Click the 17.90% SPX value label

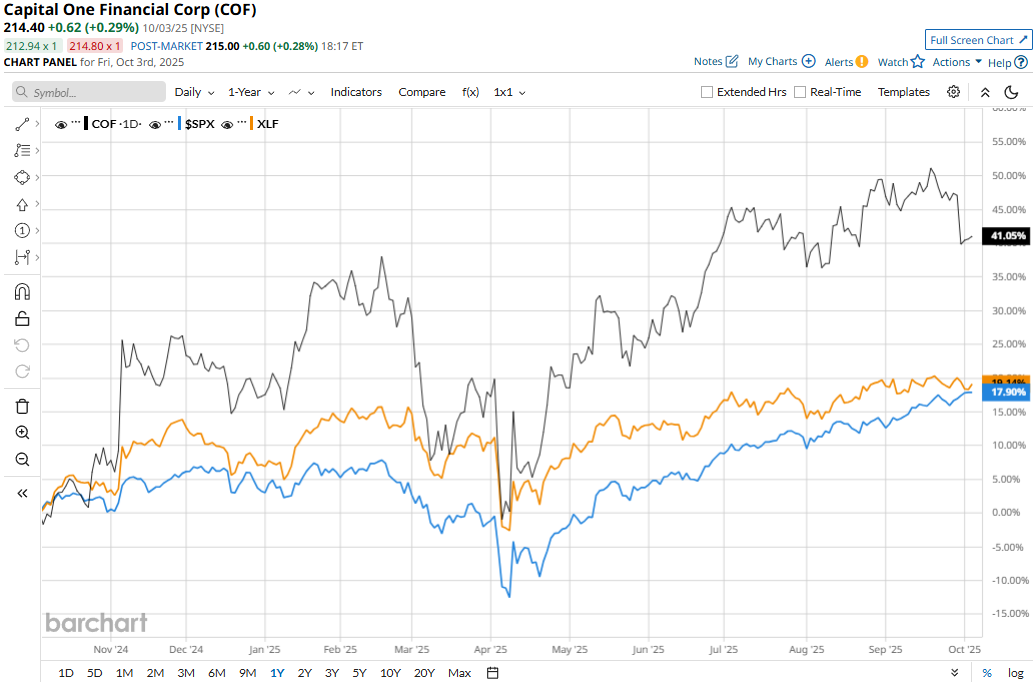(1007, 392)
